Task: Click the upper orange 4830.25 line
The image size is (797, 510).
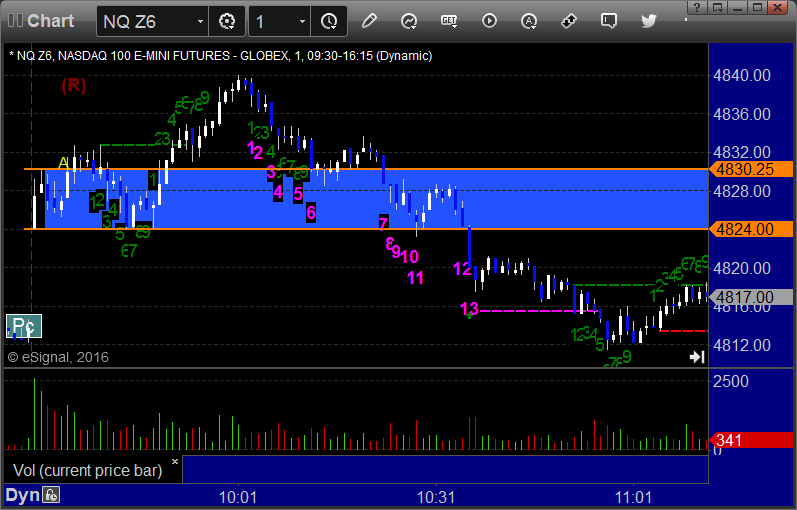Action: click(x=366, y=169)
